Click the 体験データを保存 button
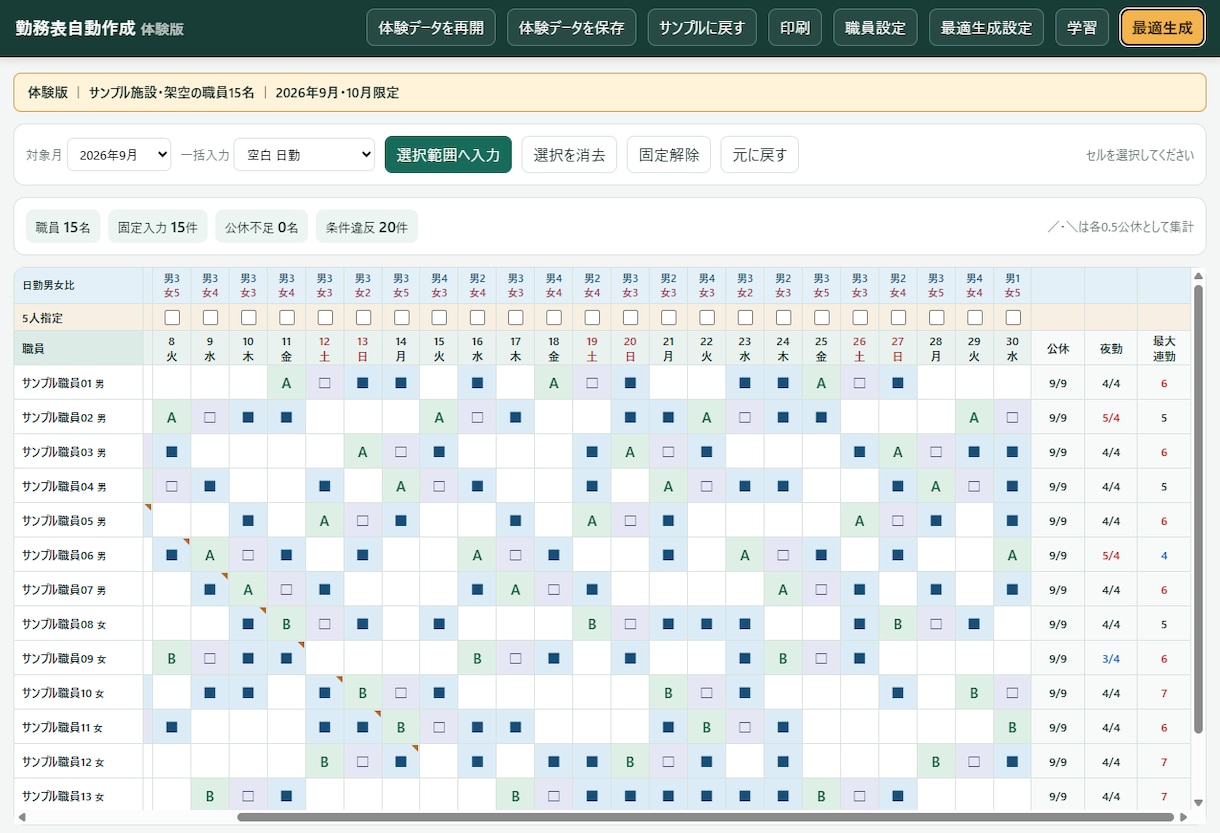 click(572, 27)
